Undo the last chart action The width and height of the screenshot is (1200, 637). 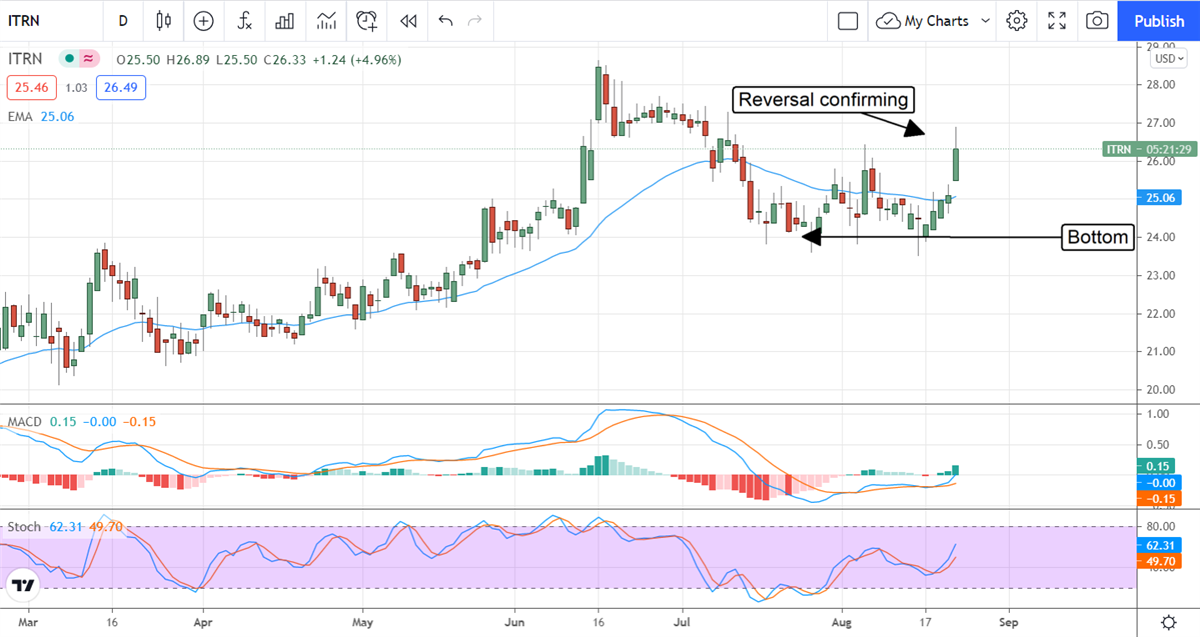[446, 20]
